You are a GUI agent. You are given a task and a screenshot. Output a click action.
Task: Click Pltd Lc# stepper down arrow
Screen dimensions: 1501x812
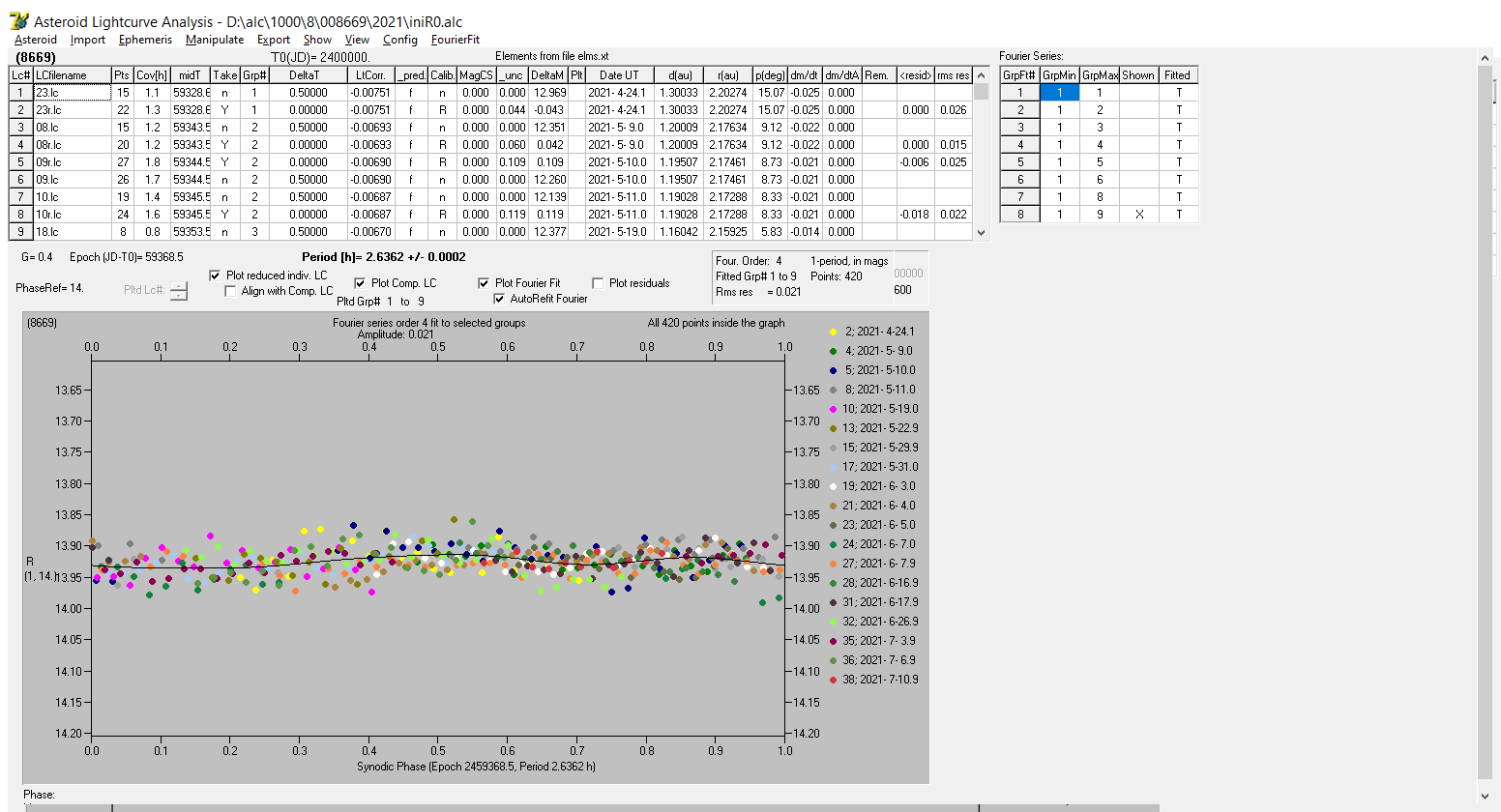click(179, 295)
